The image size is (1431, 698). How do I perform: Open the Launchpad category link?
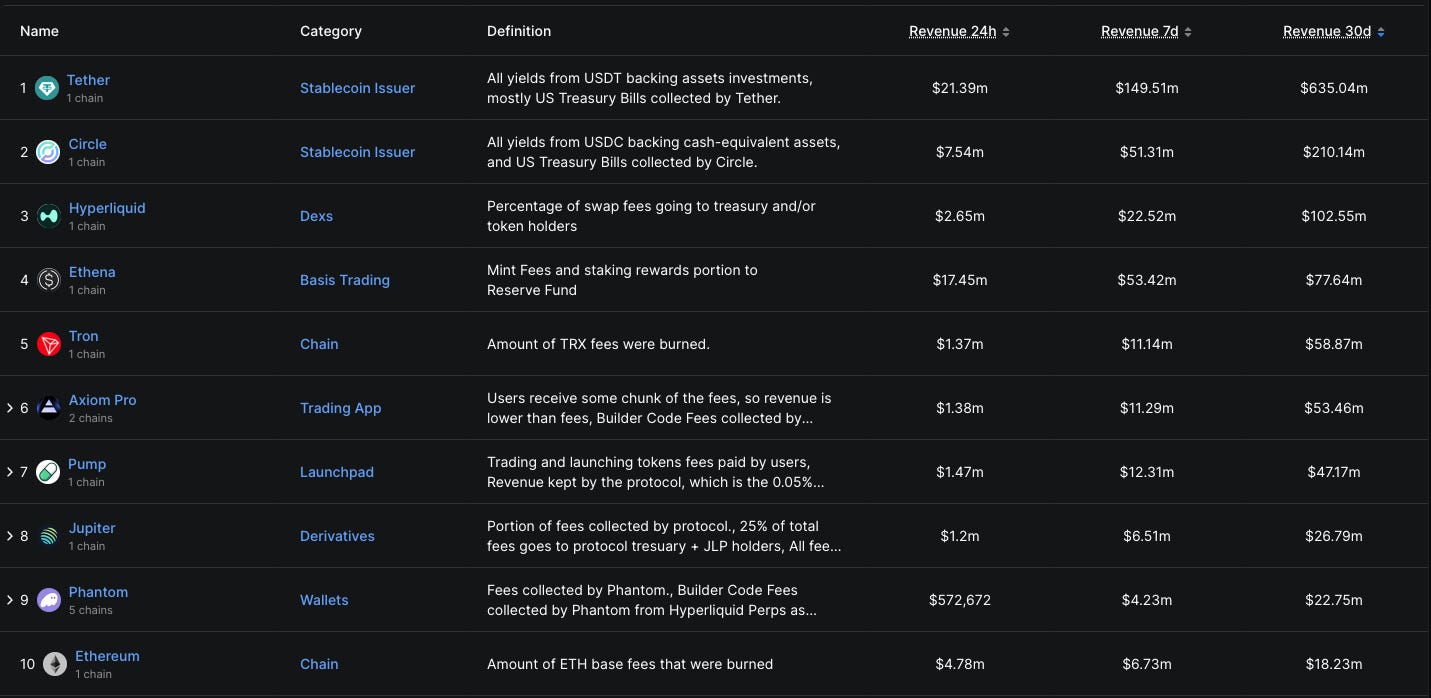click(x=337, y=472)
